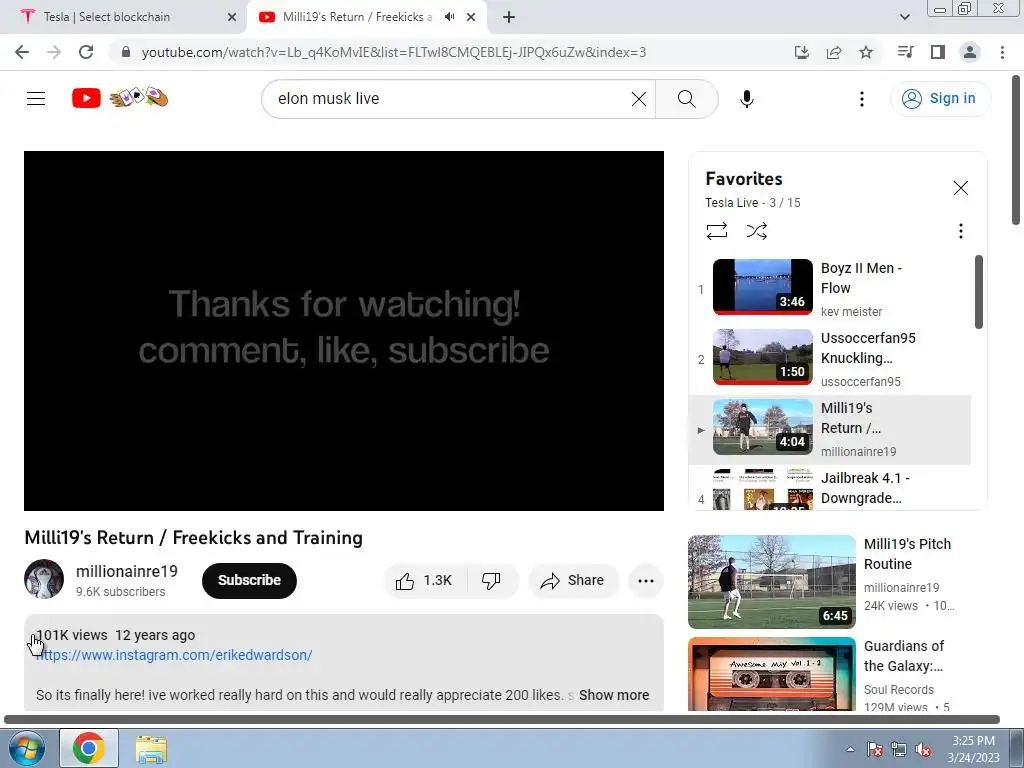Image resolution: width=1024 pixels, height=768 pixels.
Task: Open millionainre19 channel avatar
Action: click(44, 579)
